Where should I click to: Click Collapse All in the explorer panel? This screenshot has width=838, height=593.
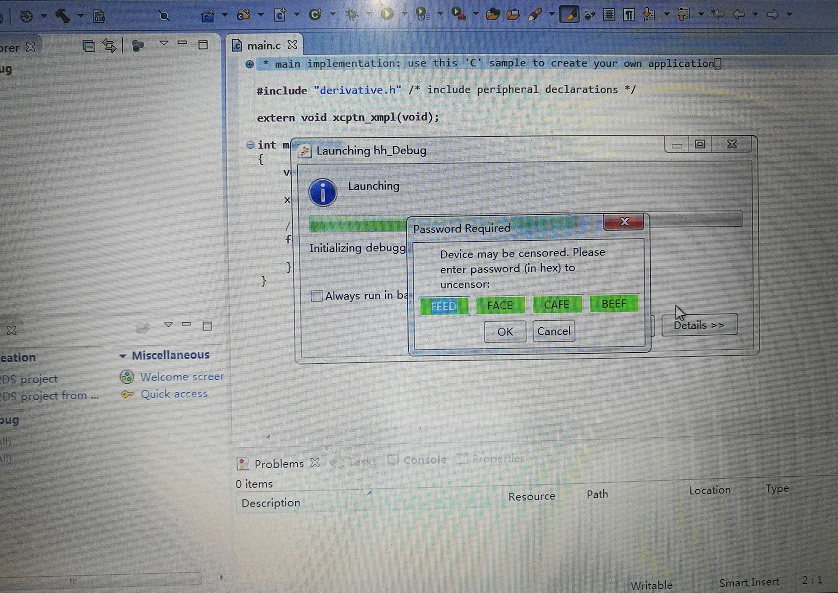pyautogui.click(x=89, y=46)
